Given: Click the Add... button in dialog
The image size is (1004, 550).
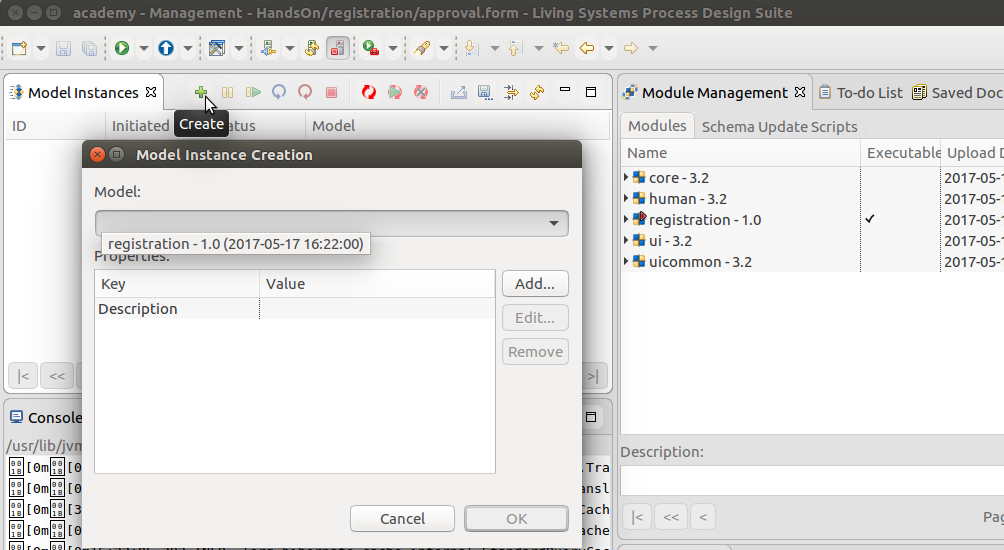Looking at the screenshot, I should (535, 284).
